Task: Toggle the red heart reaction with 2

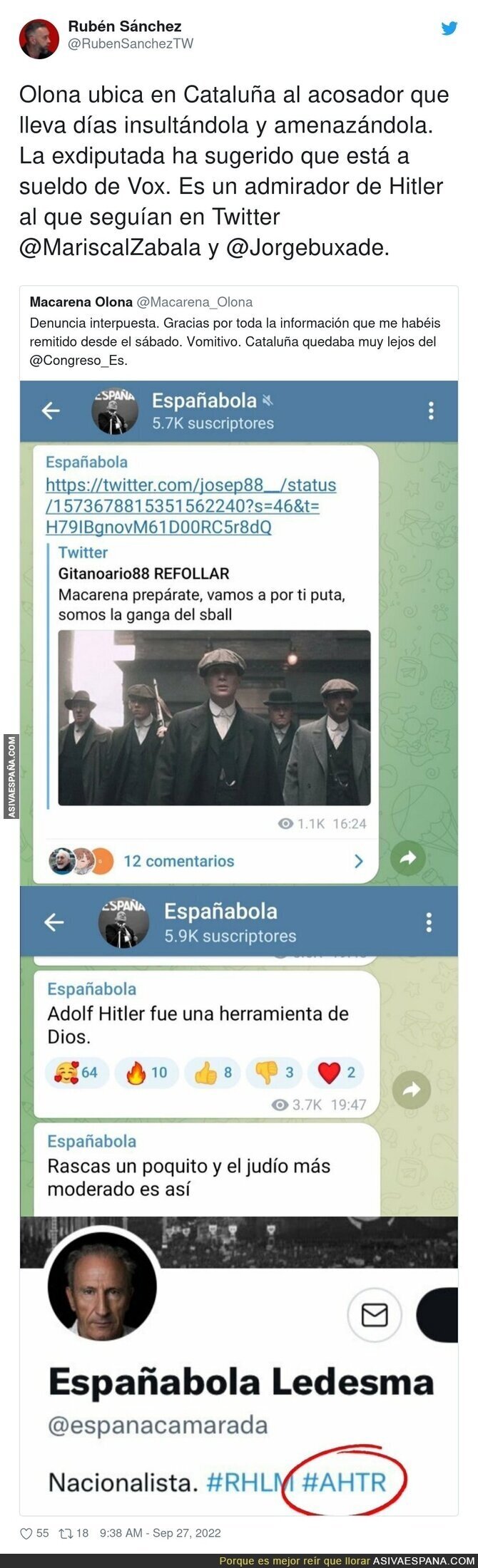Action: coord(337,1073)
